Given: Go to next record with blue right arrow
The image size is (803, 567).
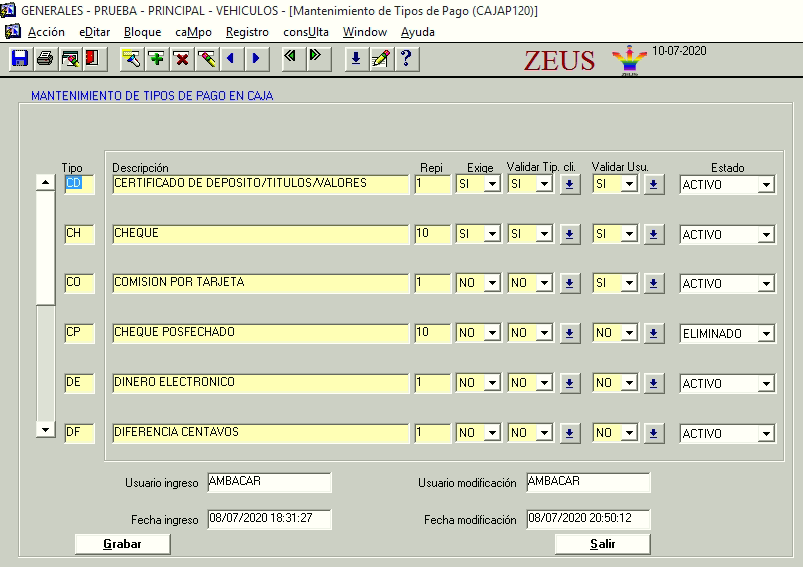Looking at the screenshot, I should click(x=256, y=59).
